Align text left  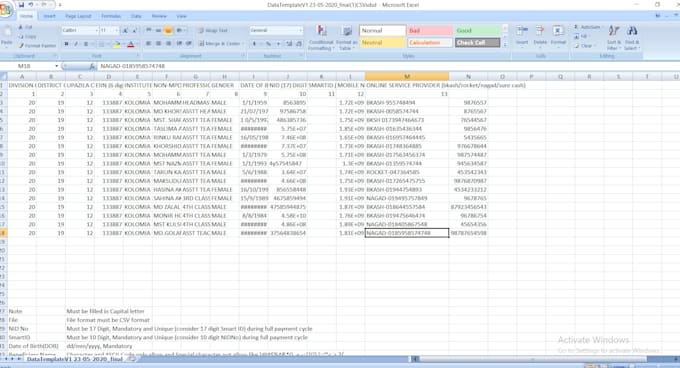pos(149,44)
